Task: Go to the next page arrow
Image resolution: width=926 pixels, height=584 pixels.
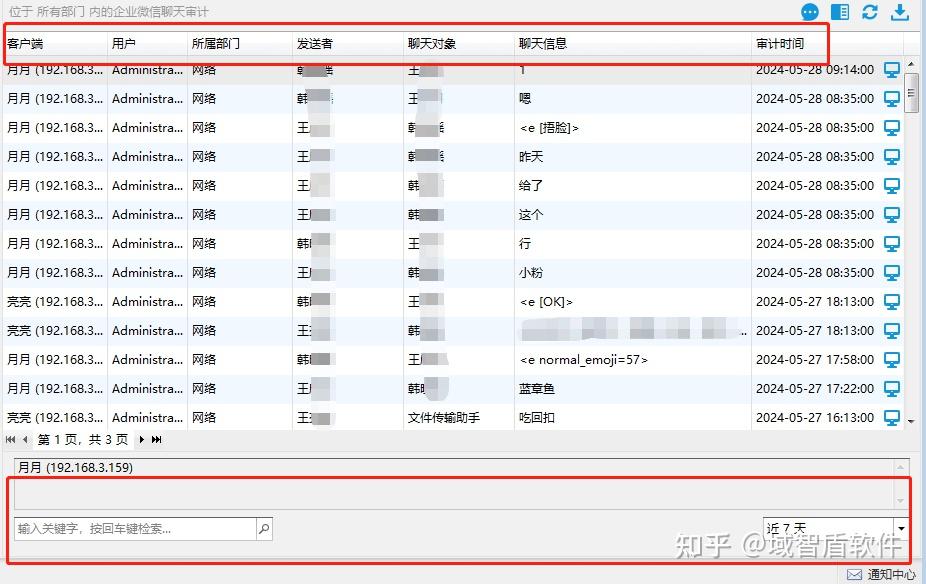Action: (x=142, y=439)
